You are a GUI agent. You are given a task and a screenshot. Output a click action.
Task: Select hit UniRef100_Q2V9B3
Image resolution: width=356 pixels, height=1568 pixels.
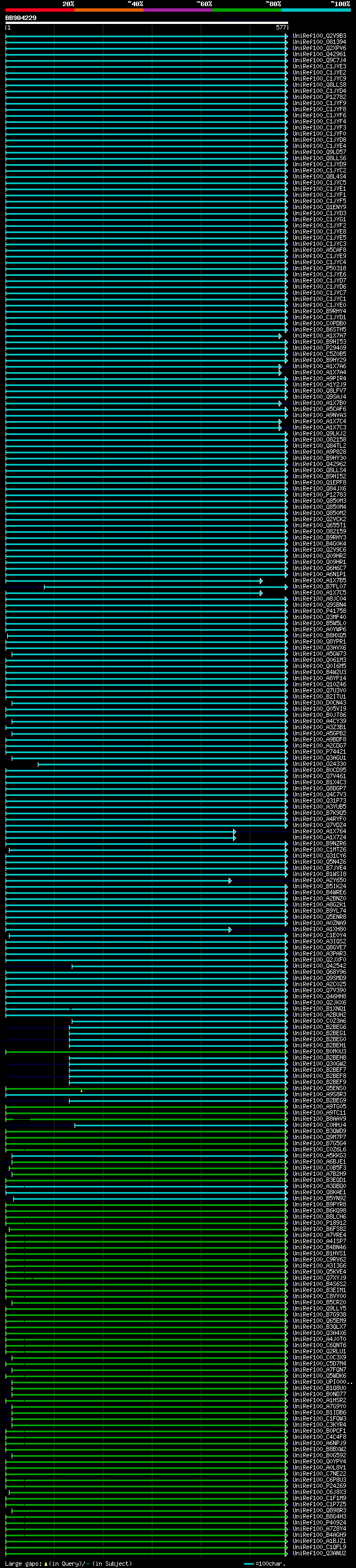319,36
